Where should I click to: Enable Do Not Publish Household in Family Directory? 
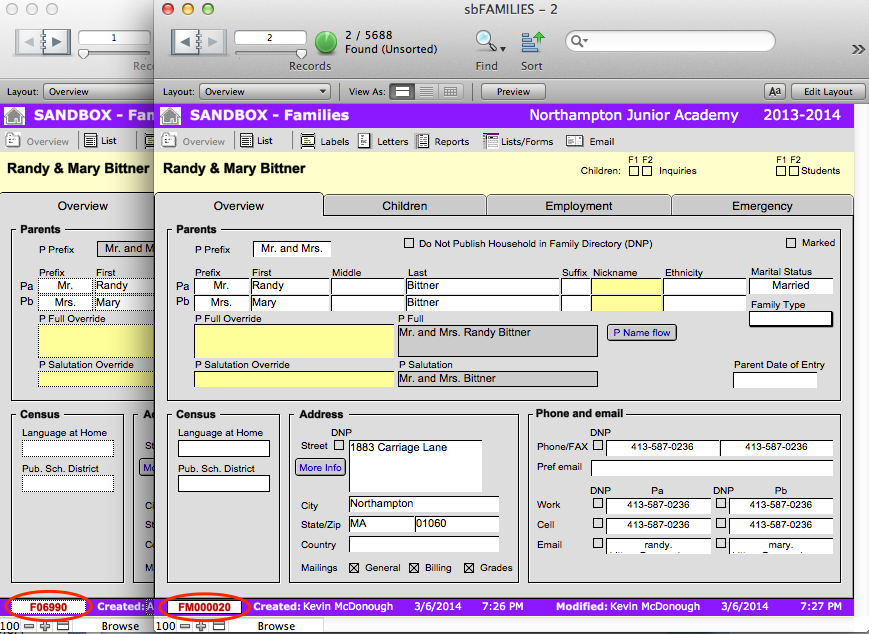click(409, 243)
